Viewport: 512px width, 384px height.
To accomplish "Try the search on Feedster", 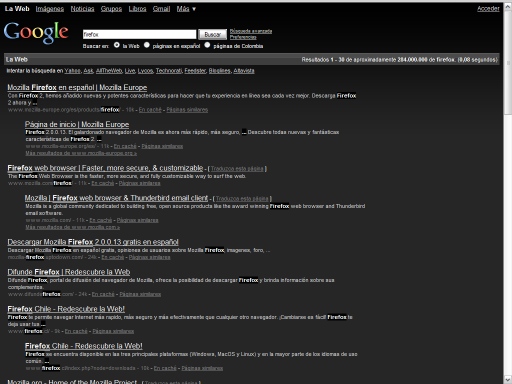I will [195, 71].
